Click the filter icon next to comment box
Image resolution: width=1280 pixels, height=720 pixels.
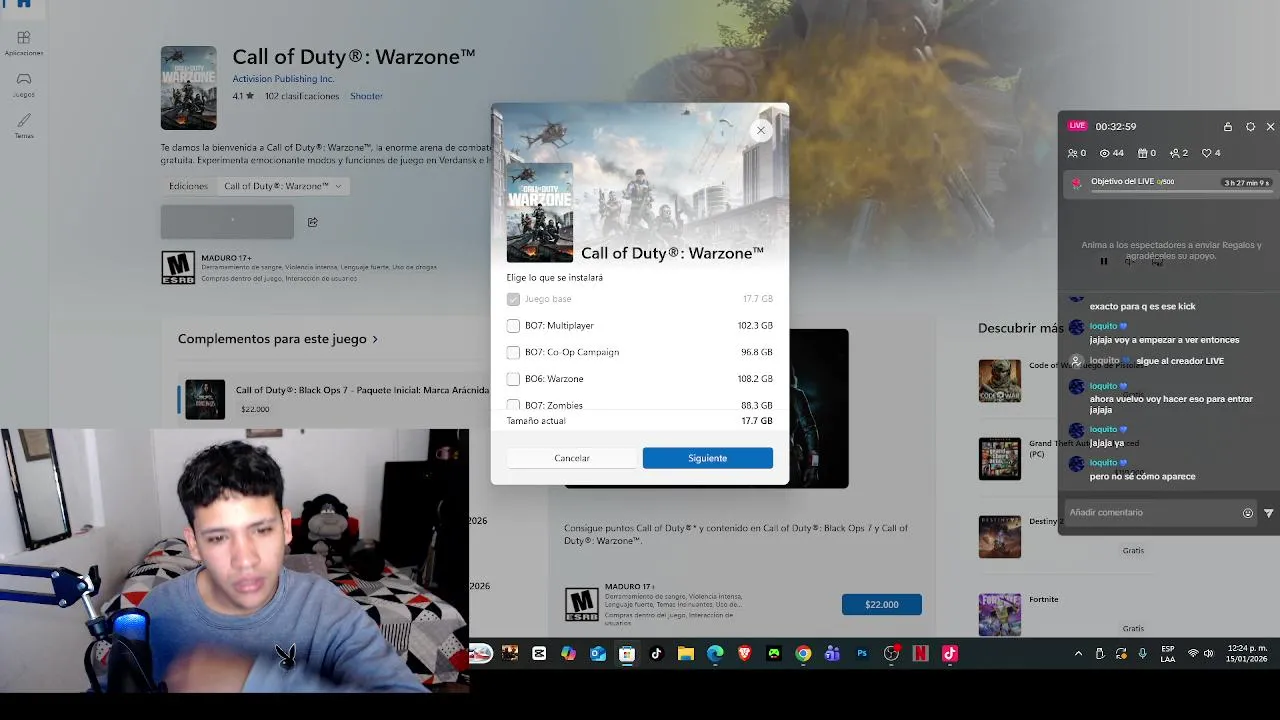point(1269,513)
